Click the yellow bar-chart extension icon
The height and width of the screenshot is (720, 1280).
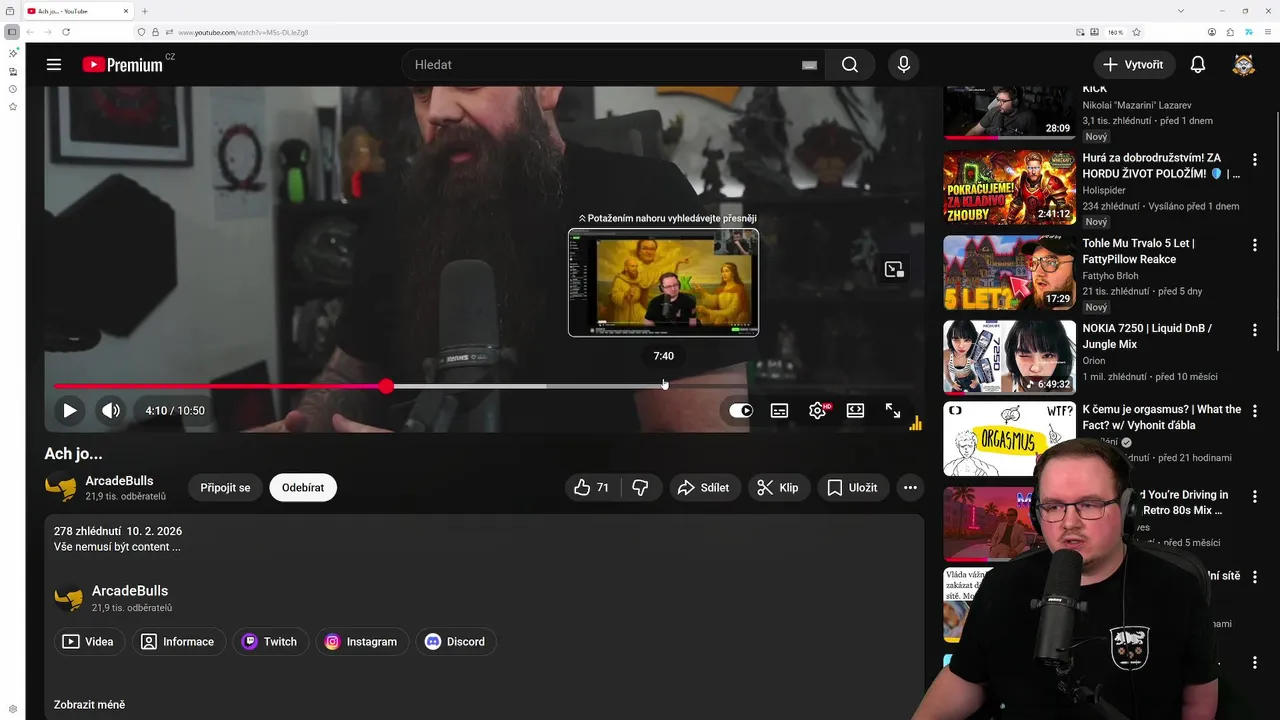point(915,423)
